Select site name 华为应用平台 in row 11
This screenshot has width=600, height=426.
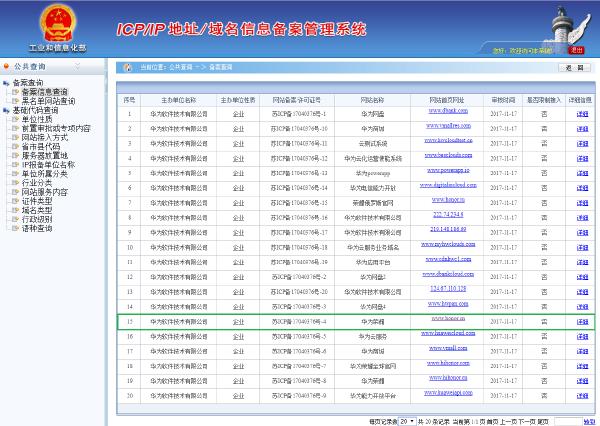(373, 263)
